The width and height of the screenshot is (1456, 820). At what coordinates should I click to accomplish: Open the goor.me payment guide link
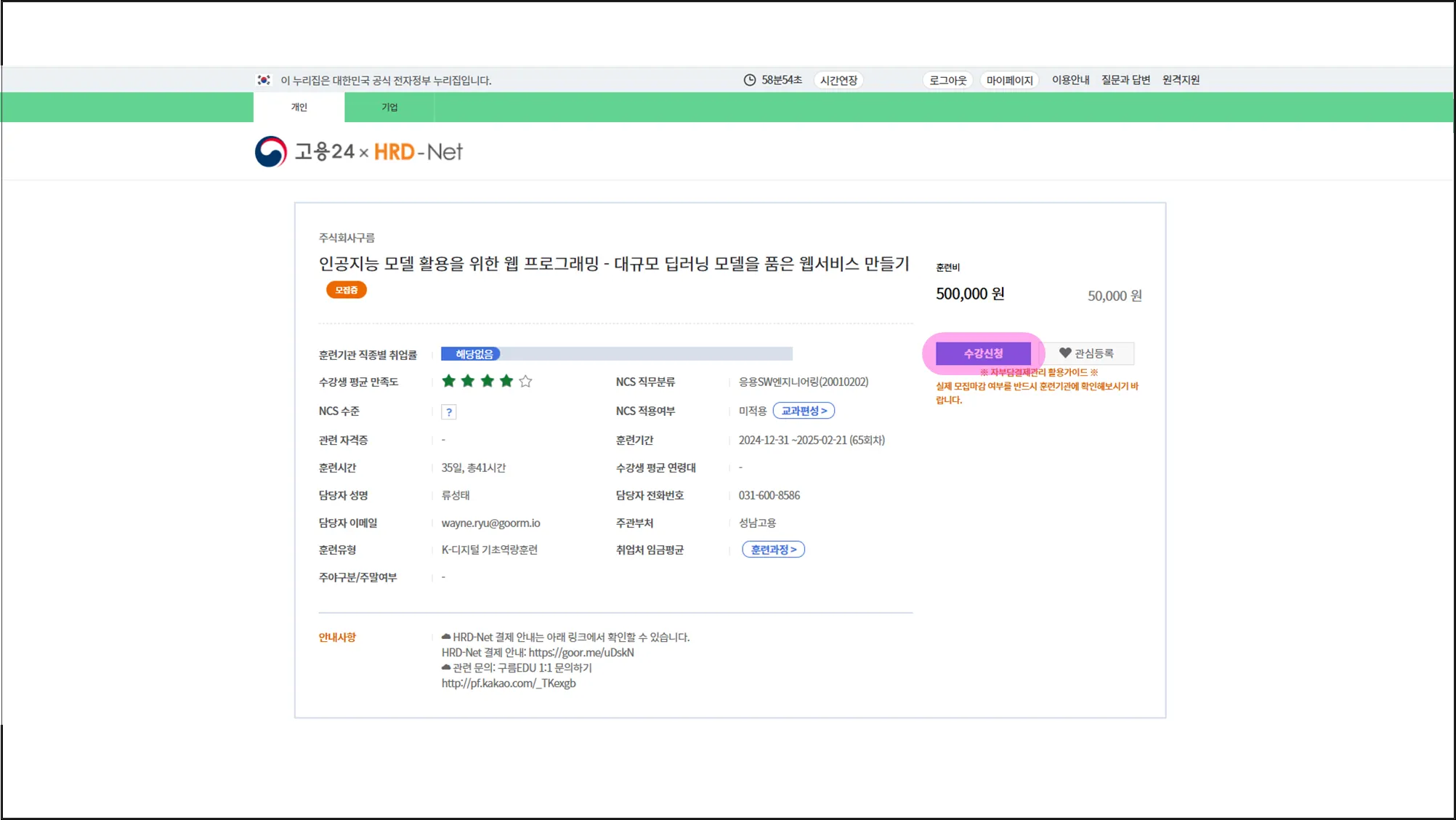pyautogui.click(x=581, y=653)
